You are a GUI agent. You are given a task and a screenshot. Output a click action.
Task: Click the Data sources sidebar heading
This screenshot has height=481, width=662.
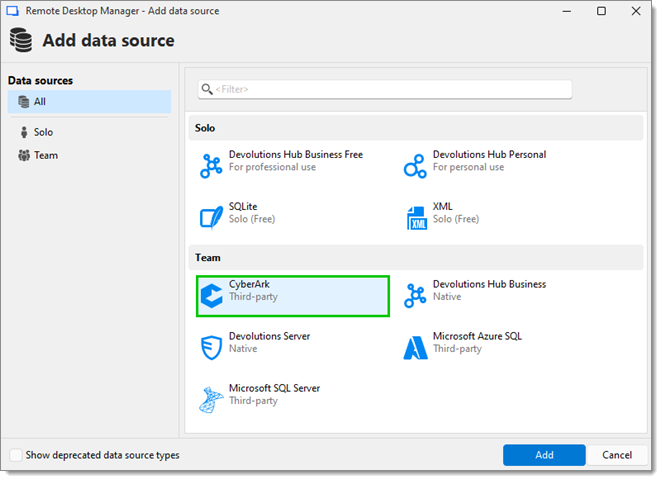[41, 81]
